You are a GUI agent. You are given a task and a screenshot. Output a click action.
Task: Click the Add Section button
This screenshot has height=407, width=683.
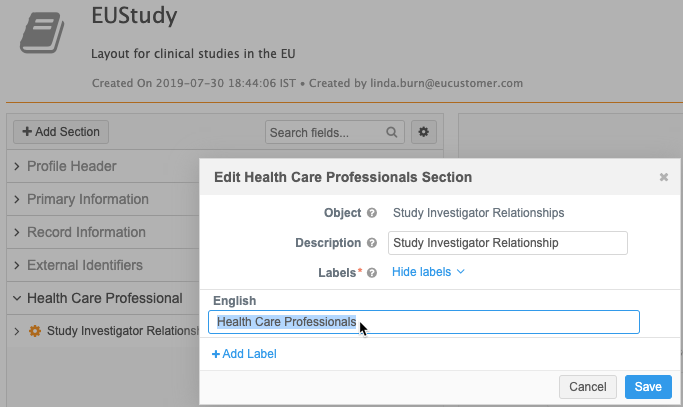tap(61, 132)
